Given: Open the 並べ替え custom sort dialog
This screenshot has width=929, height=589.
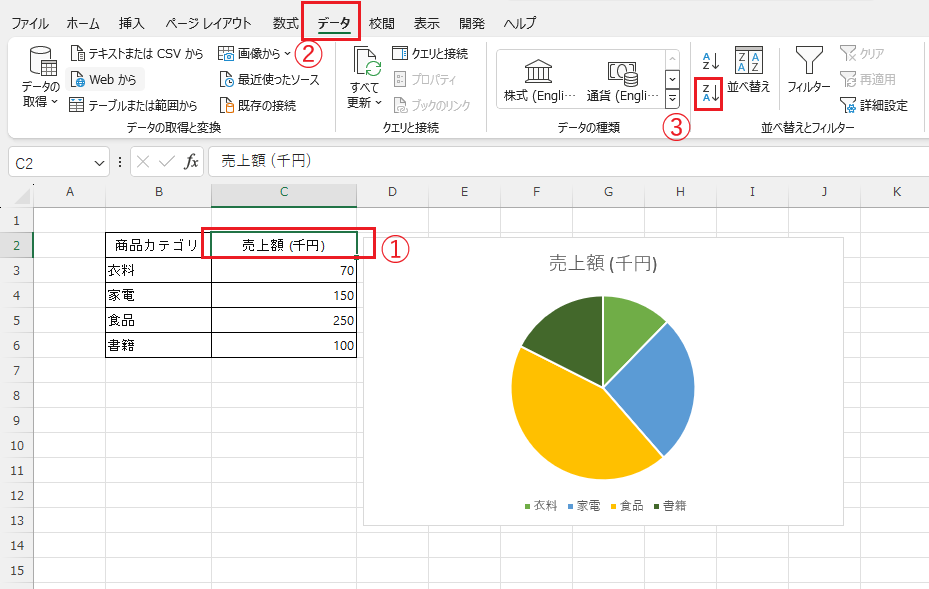Looking at the screenshot, I should (x=749, y=70).
